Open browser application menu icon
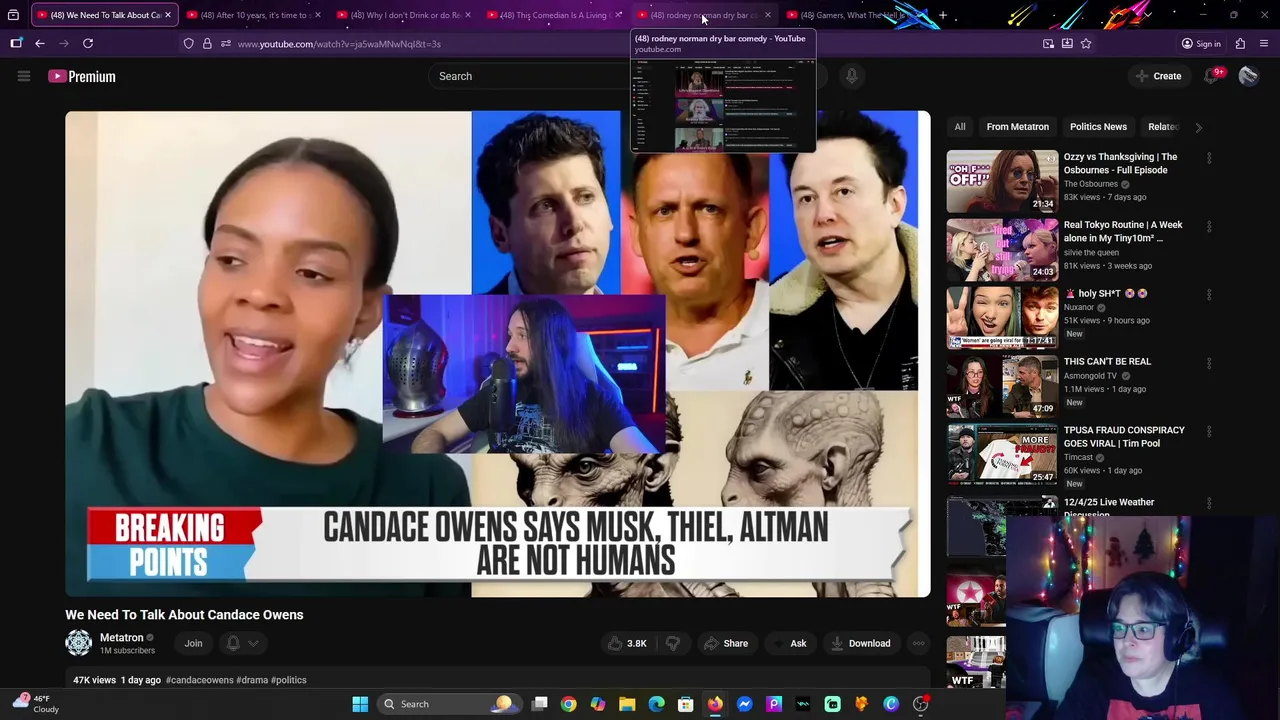 coord(1264,44)
